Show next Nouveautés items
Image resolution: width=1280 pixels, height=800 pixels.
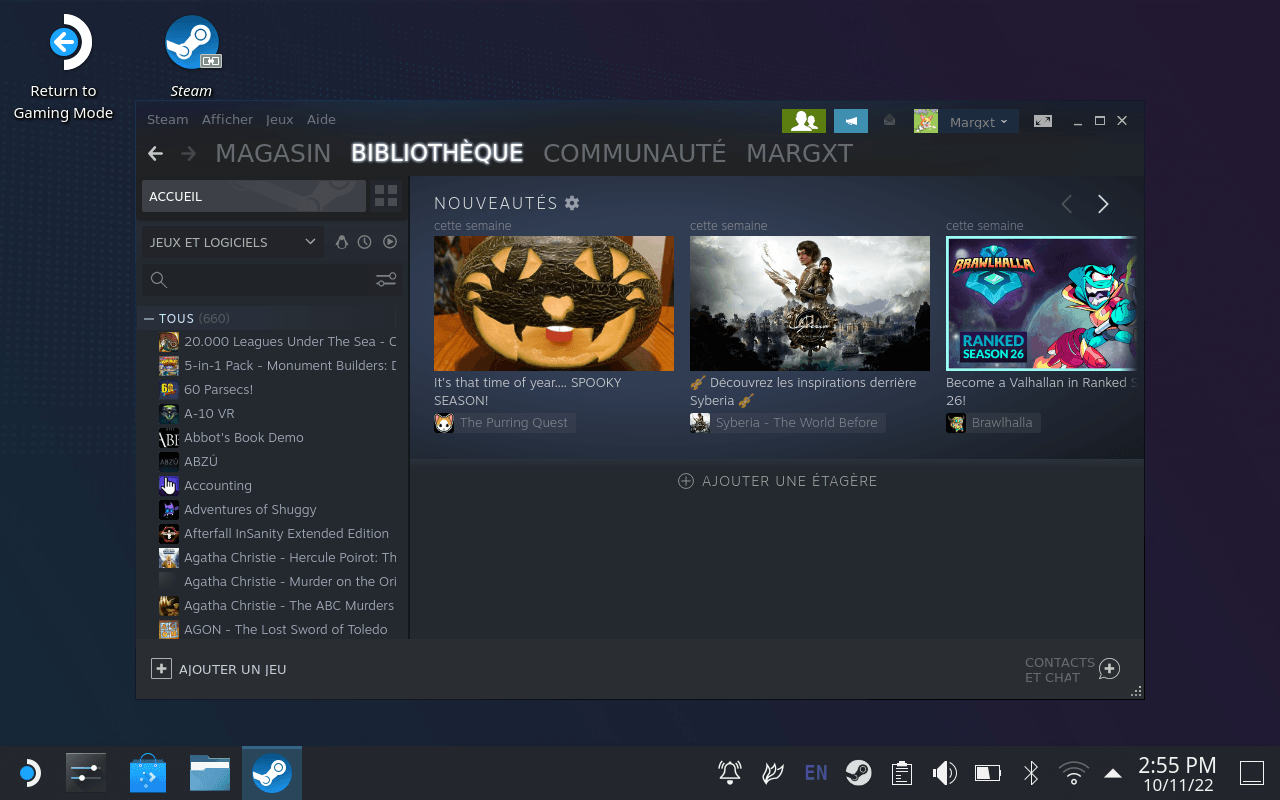pyautogui.click(x=1103, y=204)
